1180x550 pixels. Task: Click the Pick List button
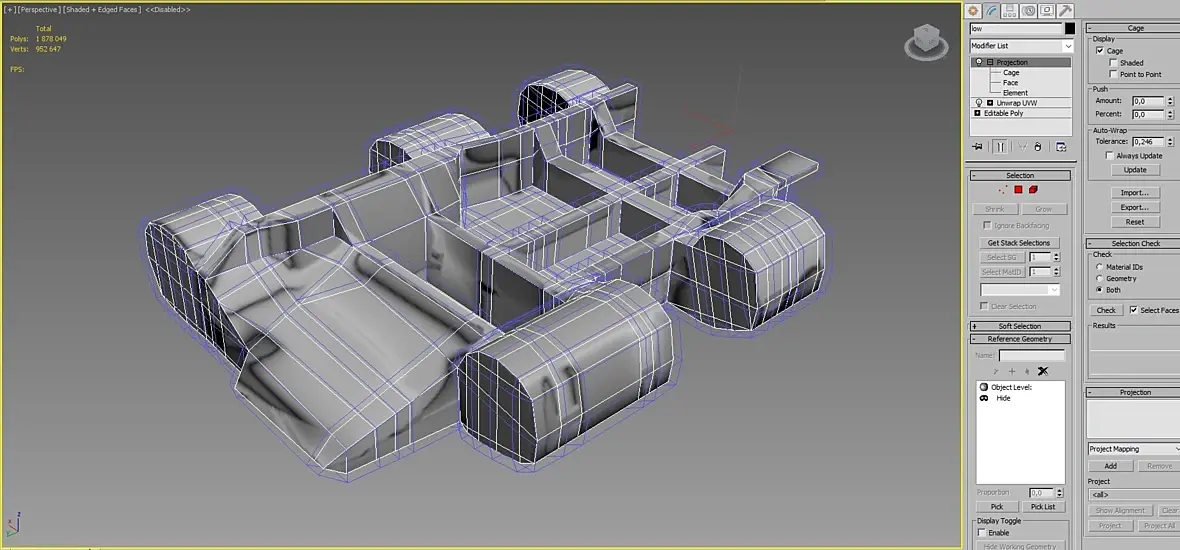coord(1043,507)
